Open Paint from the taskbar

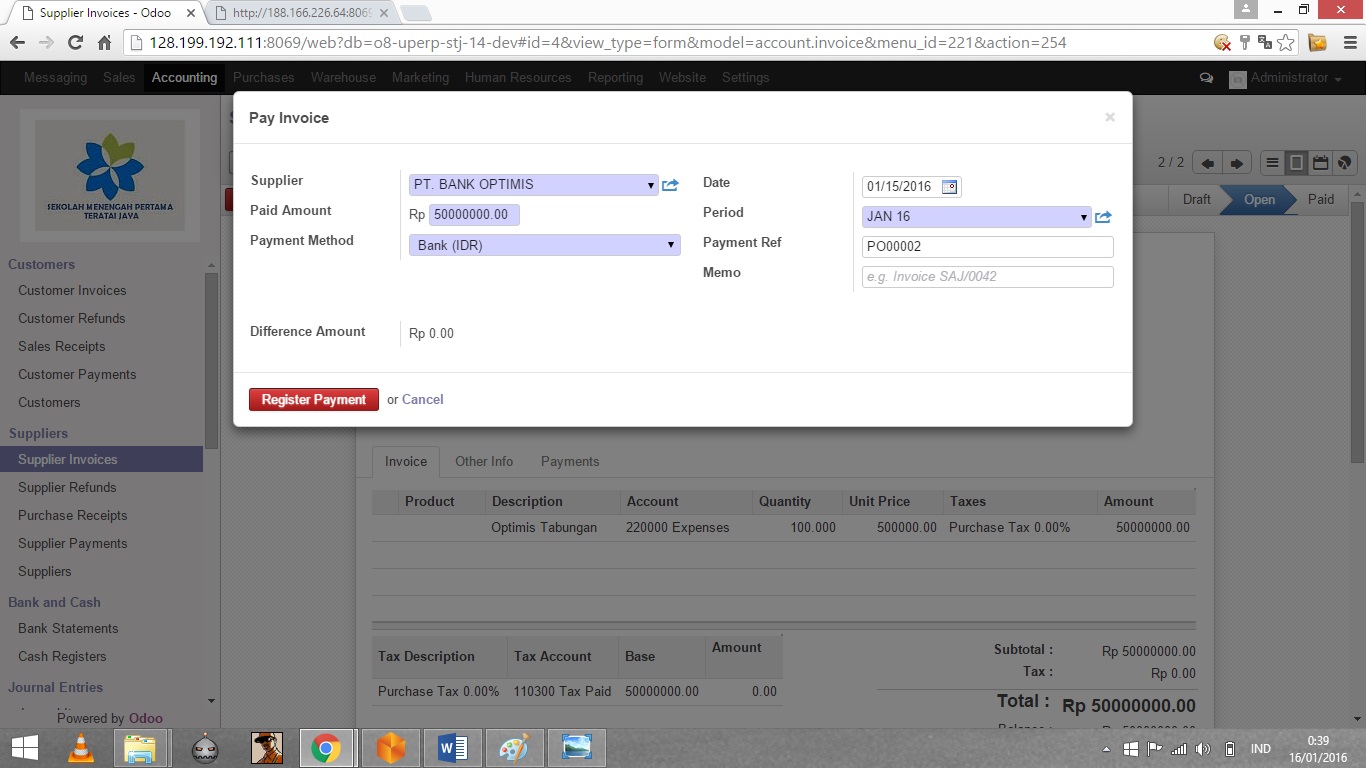click(x=514, y=748)
